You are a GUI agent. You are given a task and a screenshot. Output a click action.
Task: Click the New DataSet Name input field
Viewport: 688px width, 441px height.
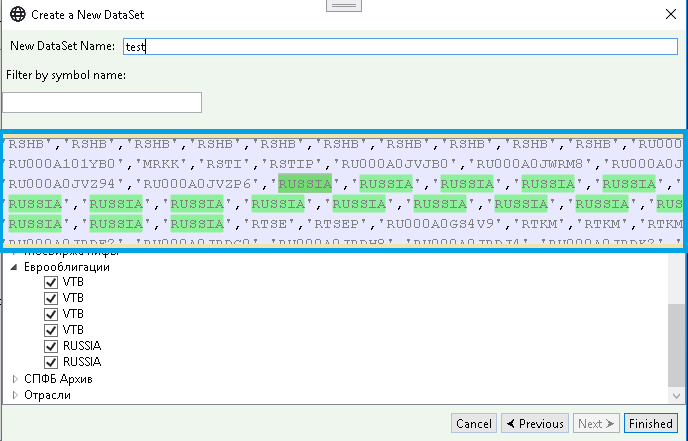point(400,47)
